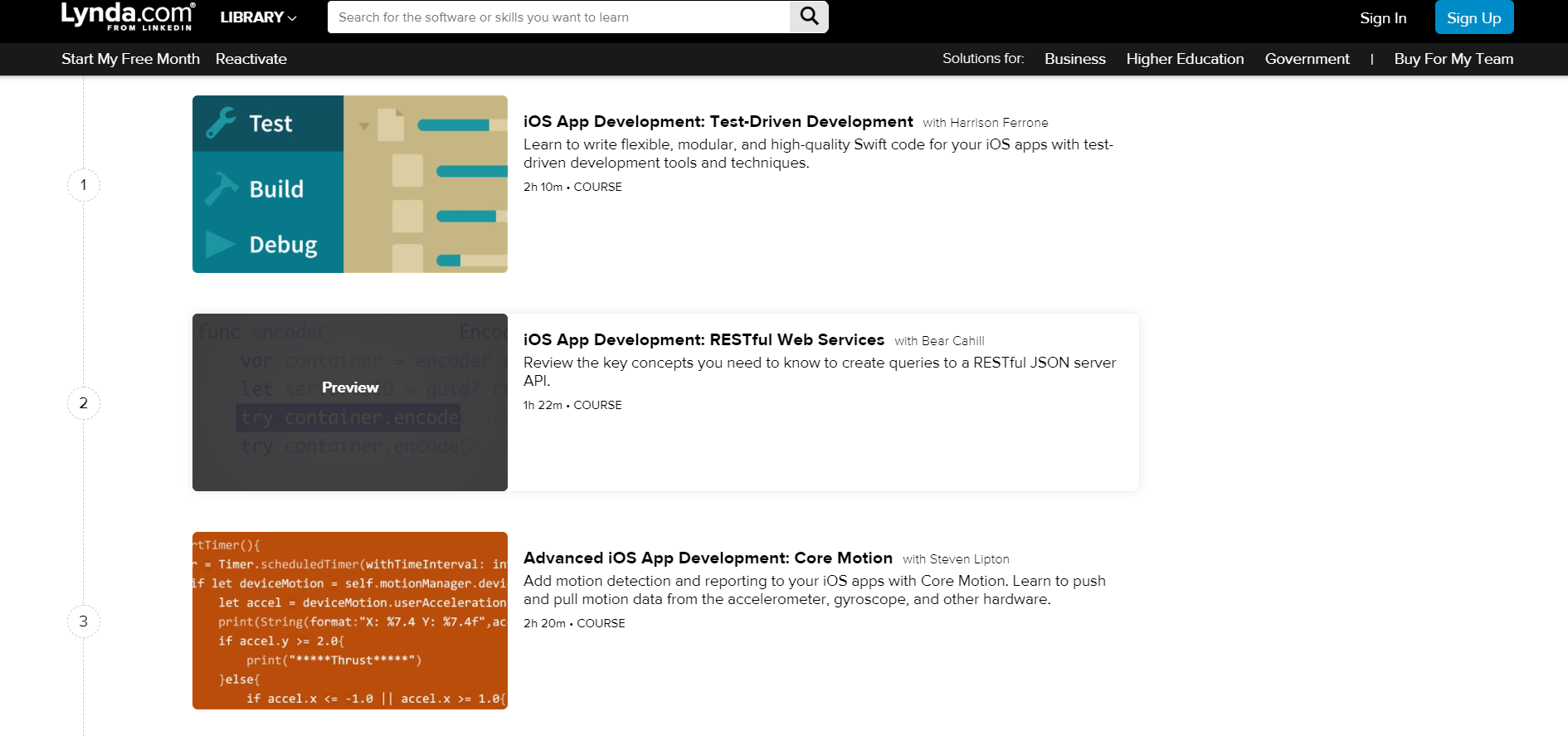Click the '1h 22m • COURSE' duration text
This screenshot has height=736, width=1568.
tap(572, 405)
